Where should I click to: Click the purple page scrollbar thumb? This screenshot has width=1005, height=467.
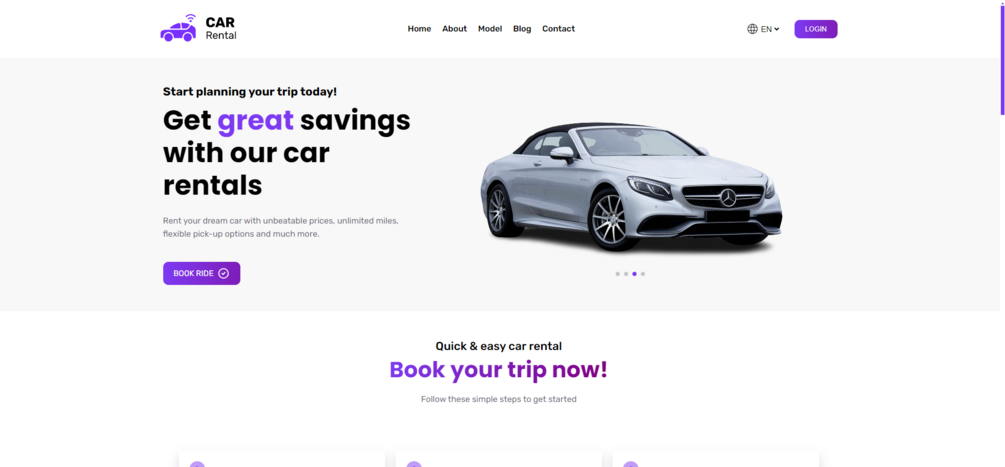[1002, 58]
